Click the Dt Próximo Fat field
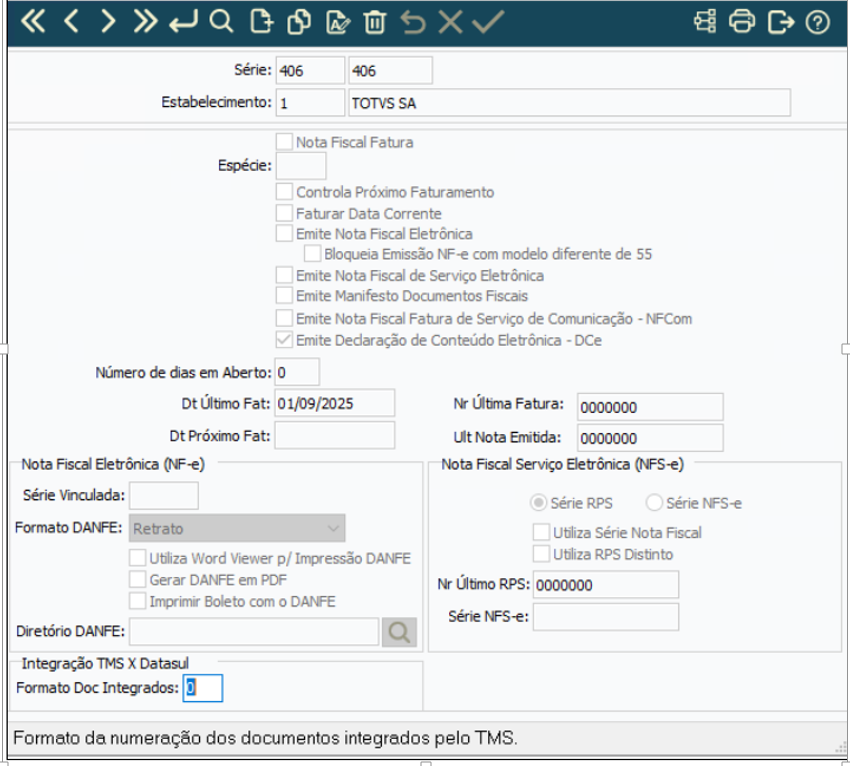Screen dimensions: 850x766 pos(334,435)
